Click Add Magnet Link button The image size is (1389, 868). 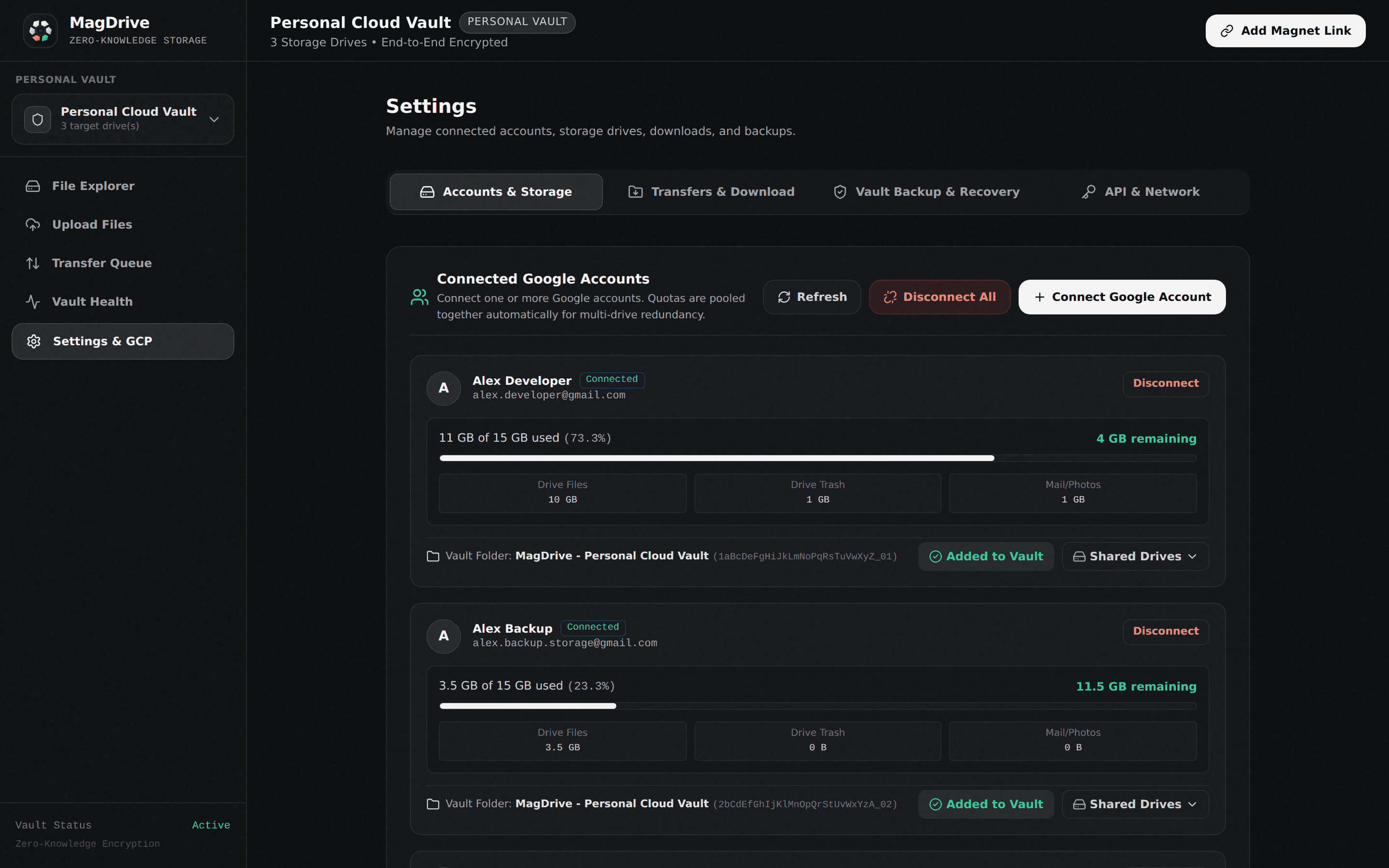[1285, 31]
